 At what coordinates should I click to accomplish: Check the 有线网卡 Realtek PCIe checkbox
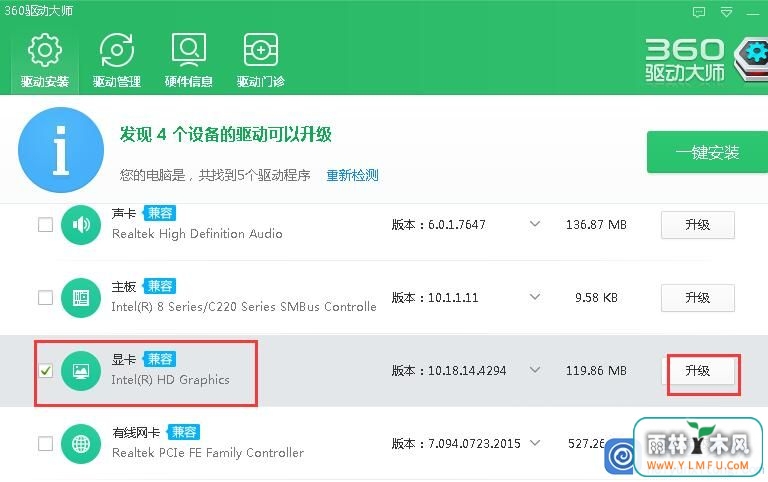(x=46, y=444)
